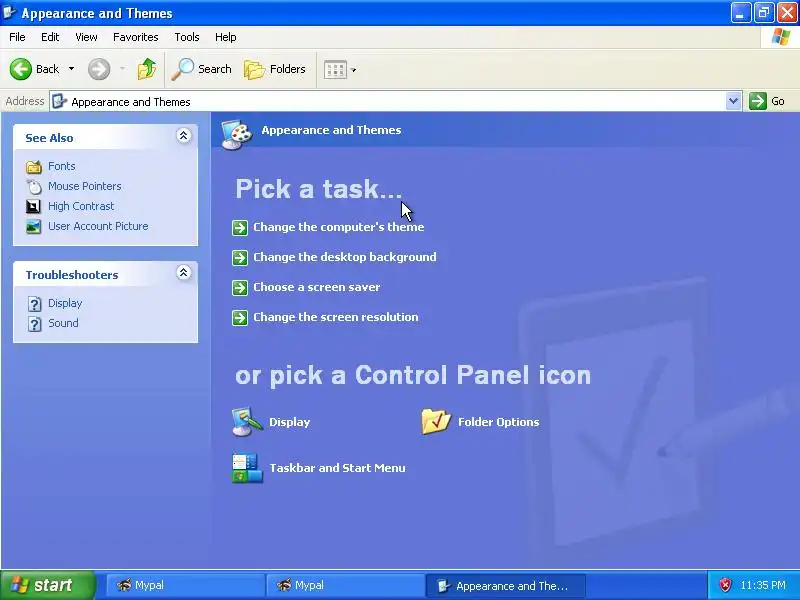Screen dimensions: 800x600
Task: Open the Display troubleshooter link
Action: coord(65,303)
